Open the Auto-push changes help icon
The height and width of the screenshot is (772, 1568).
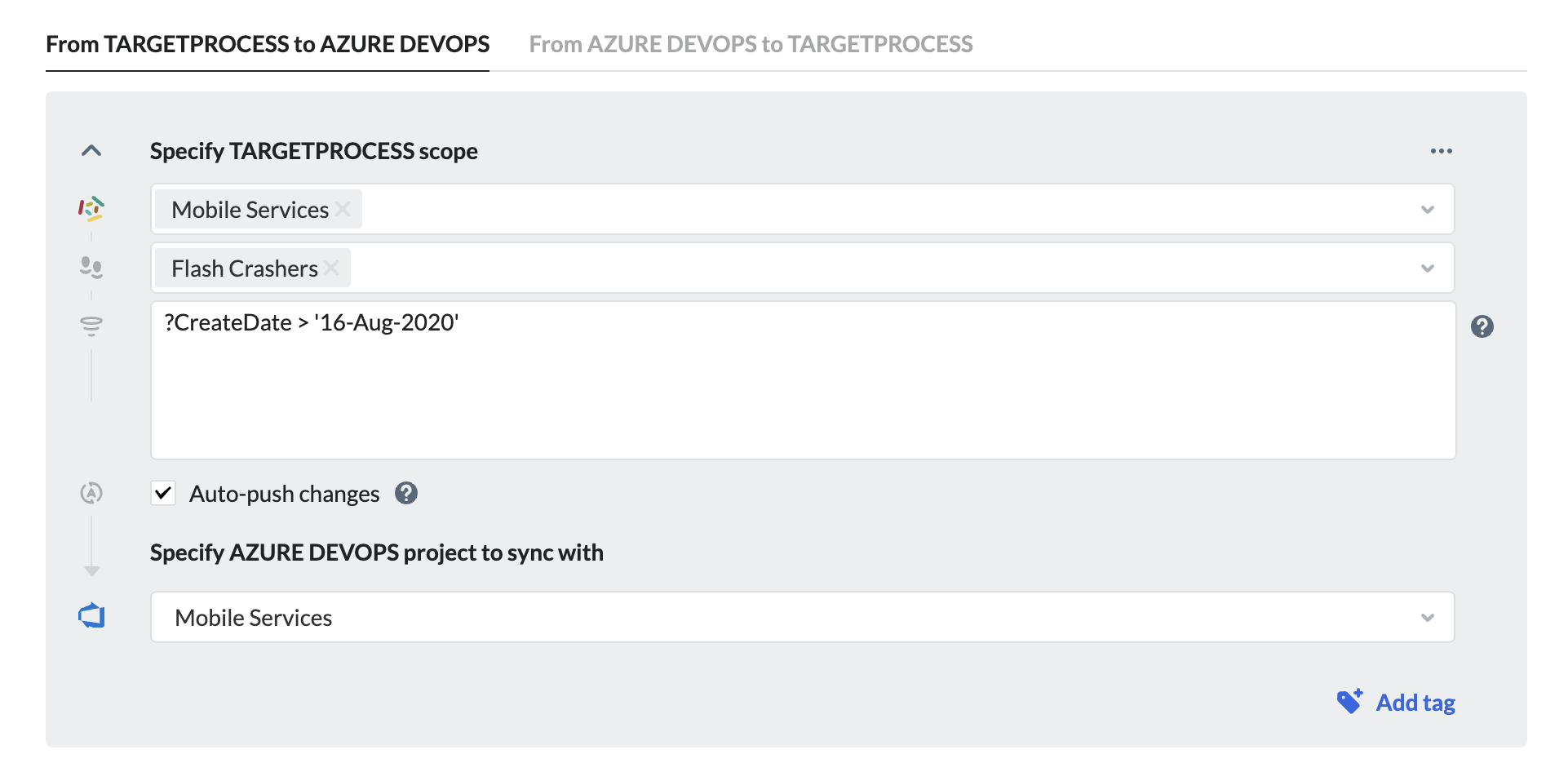pos(405,493)
